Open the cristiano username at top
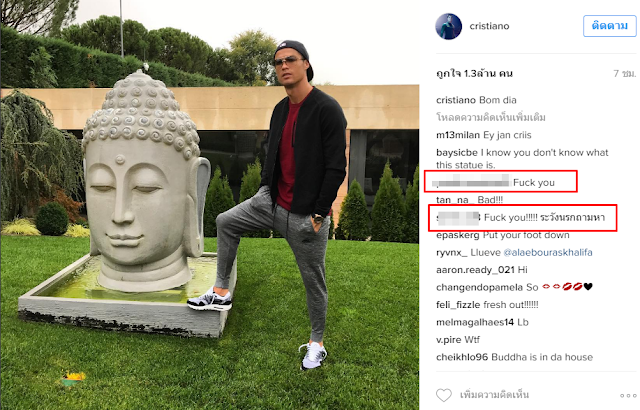640x410 pixels. pos(489,26)
